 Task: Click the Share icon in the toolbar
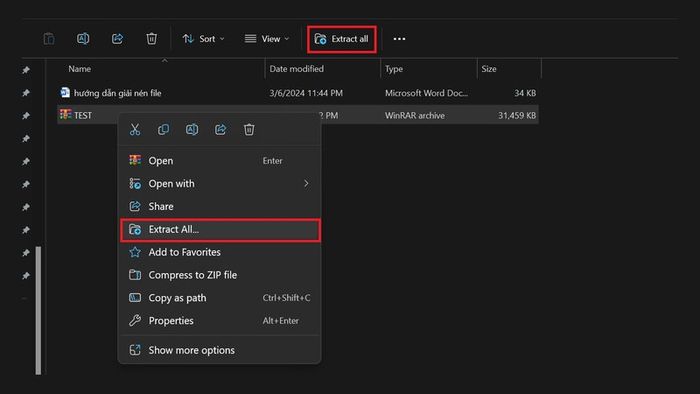[x=117, y=39]
